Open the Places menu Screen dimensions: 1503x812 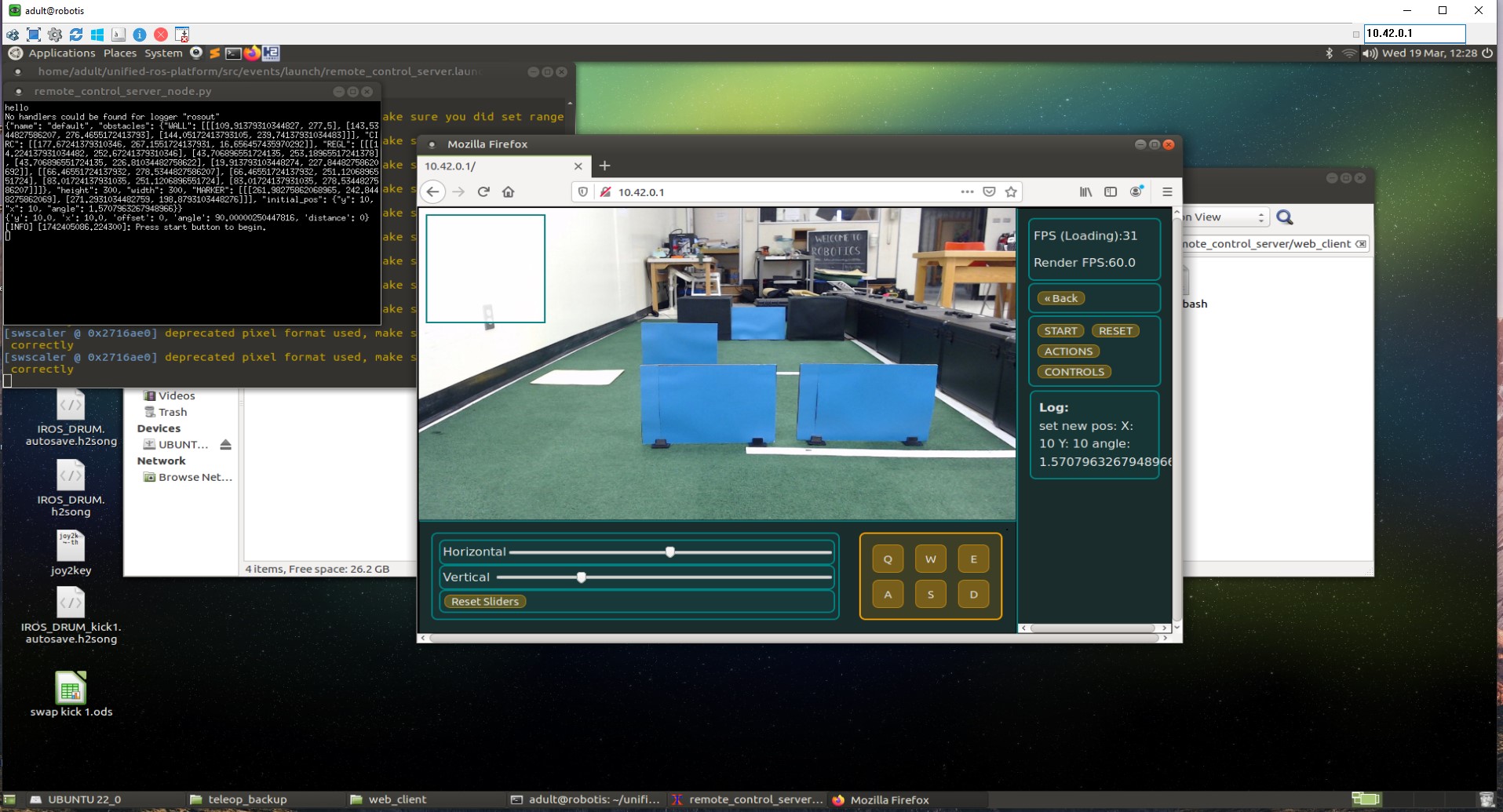[120, 53]
